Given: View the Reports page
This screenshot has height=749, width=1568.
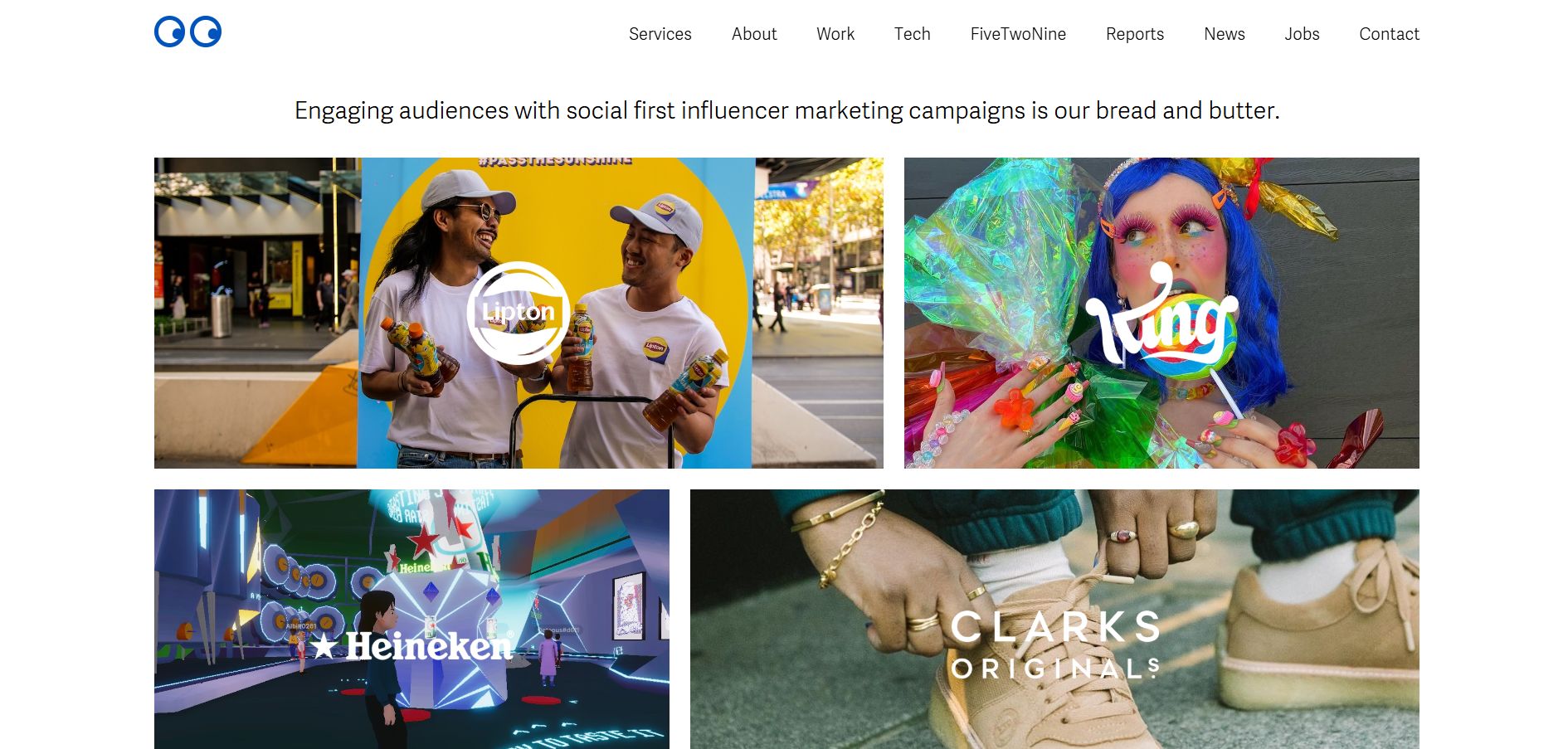Looking at the screenshot, I should (1135, 34).
